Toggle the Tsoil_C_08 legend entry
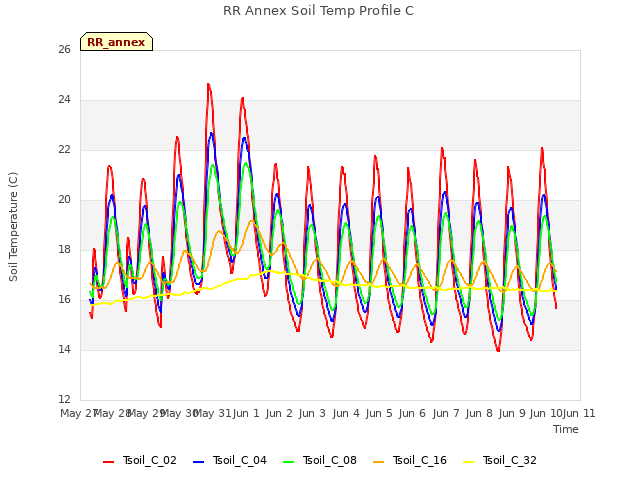640x480 pixels. click(320, 461)
